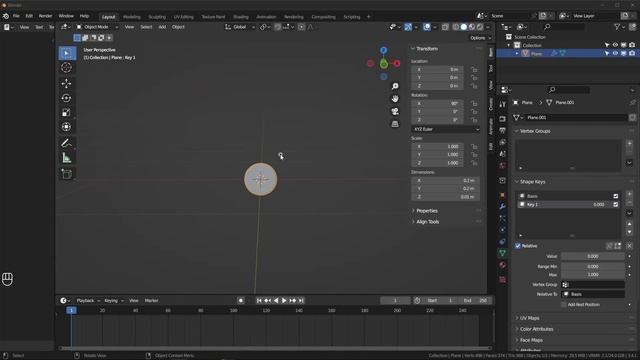The image size is (640, 360).
Task: Open shape key specials dropdown arrow
Action: click(629, 213)
